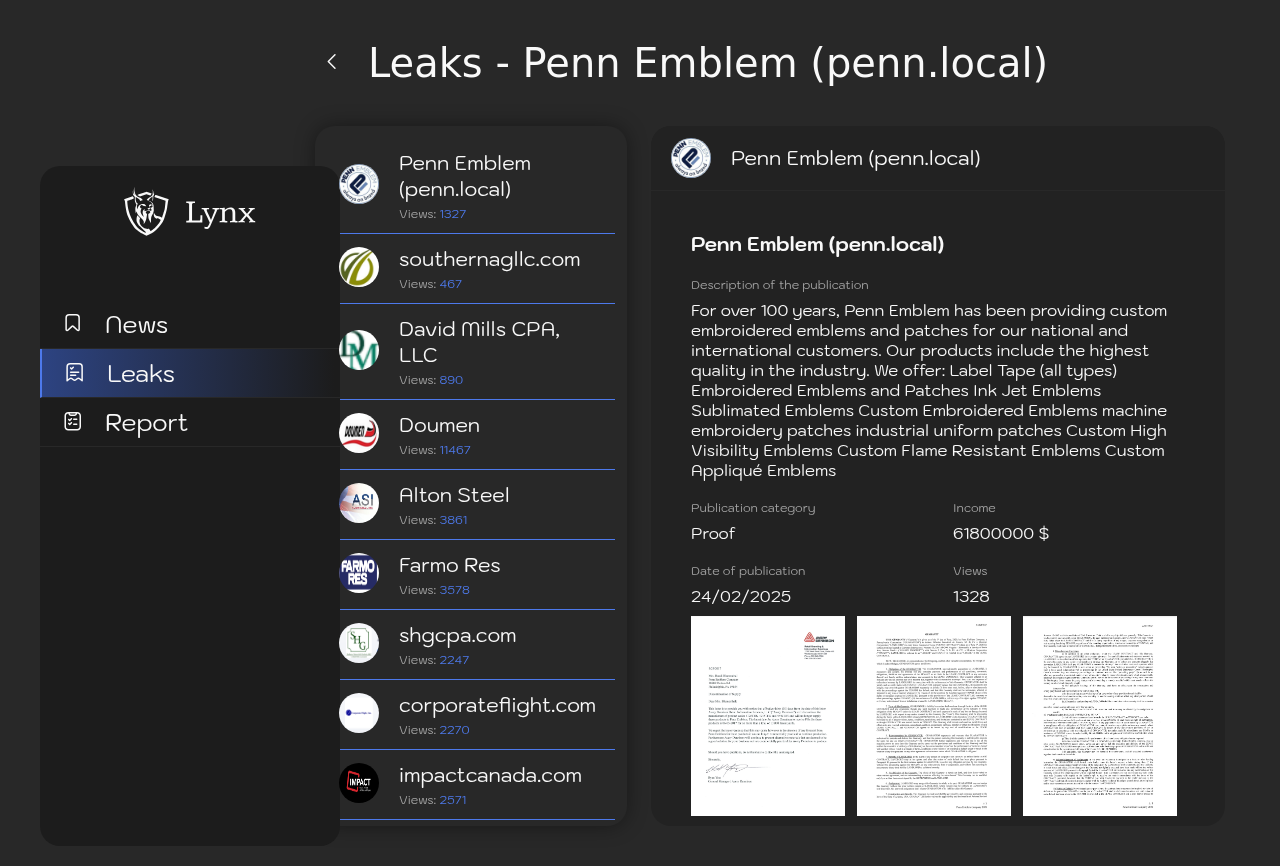1280x866 pixels.
Task: Click the views count 2270 under corporateflight.com
Action: point(454,730)
